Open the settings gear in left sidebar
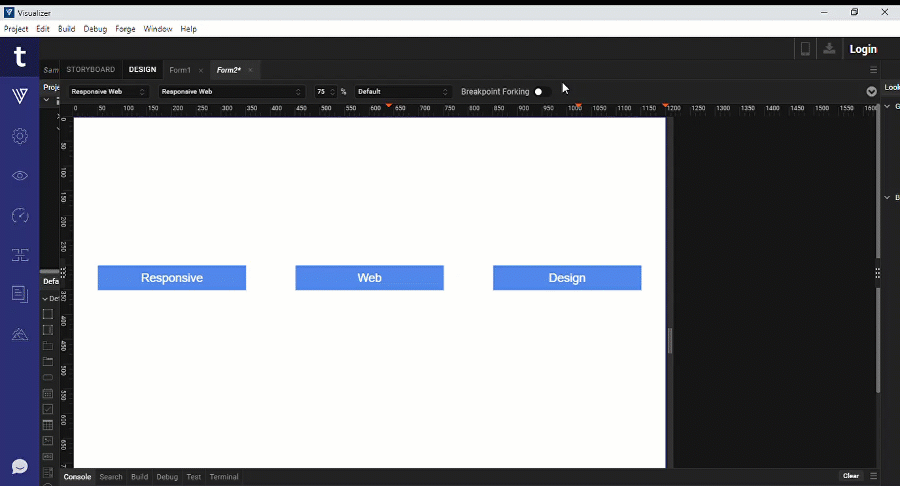The width and height of the screenshot is (900, 486). coord(19,136)
